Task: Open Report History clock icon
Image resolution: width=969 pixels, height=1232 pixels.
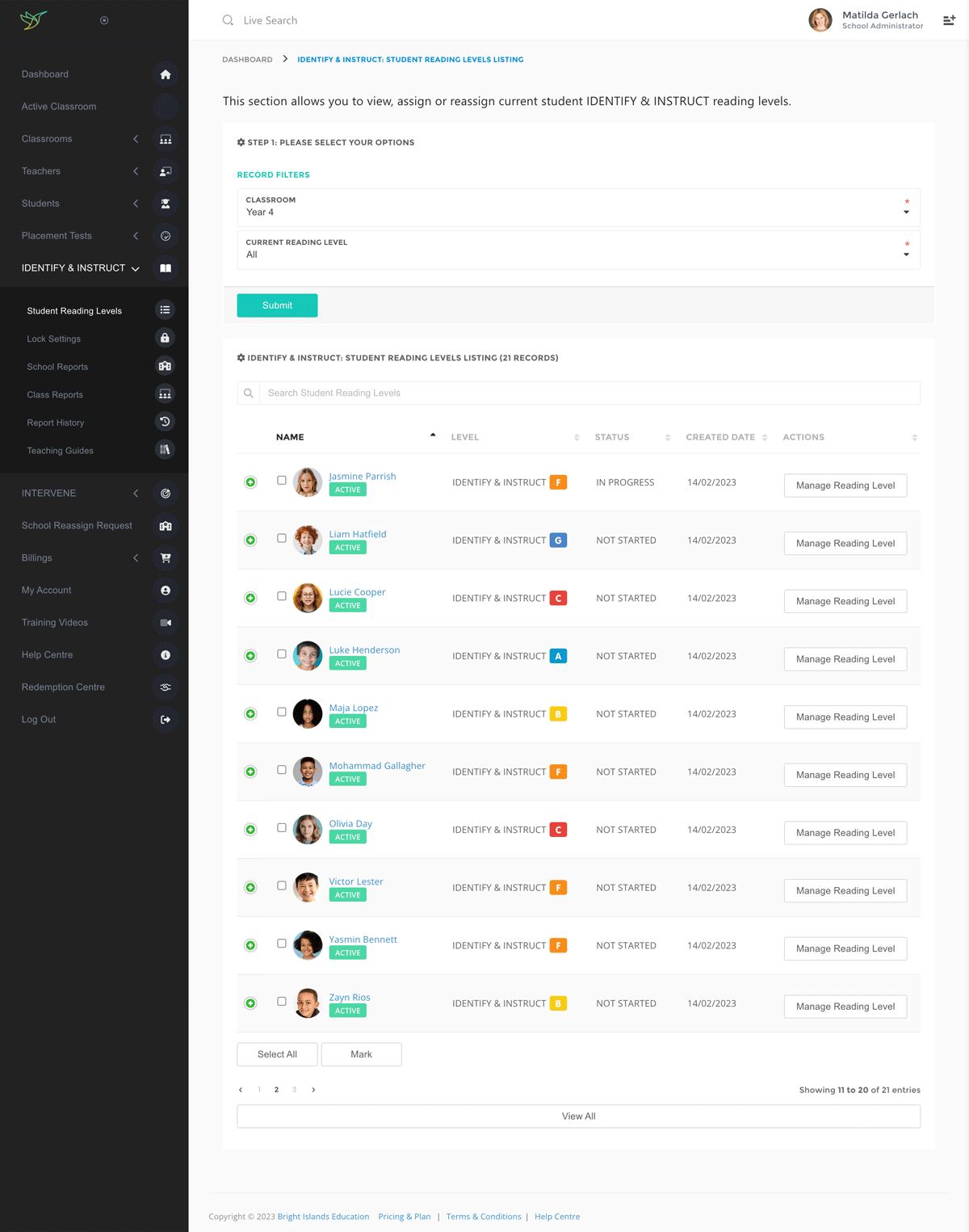Action: click(165, 423)
